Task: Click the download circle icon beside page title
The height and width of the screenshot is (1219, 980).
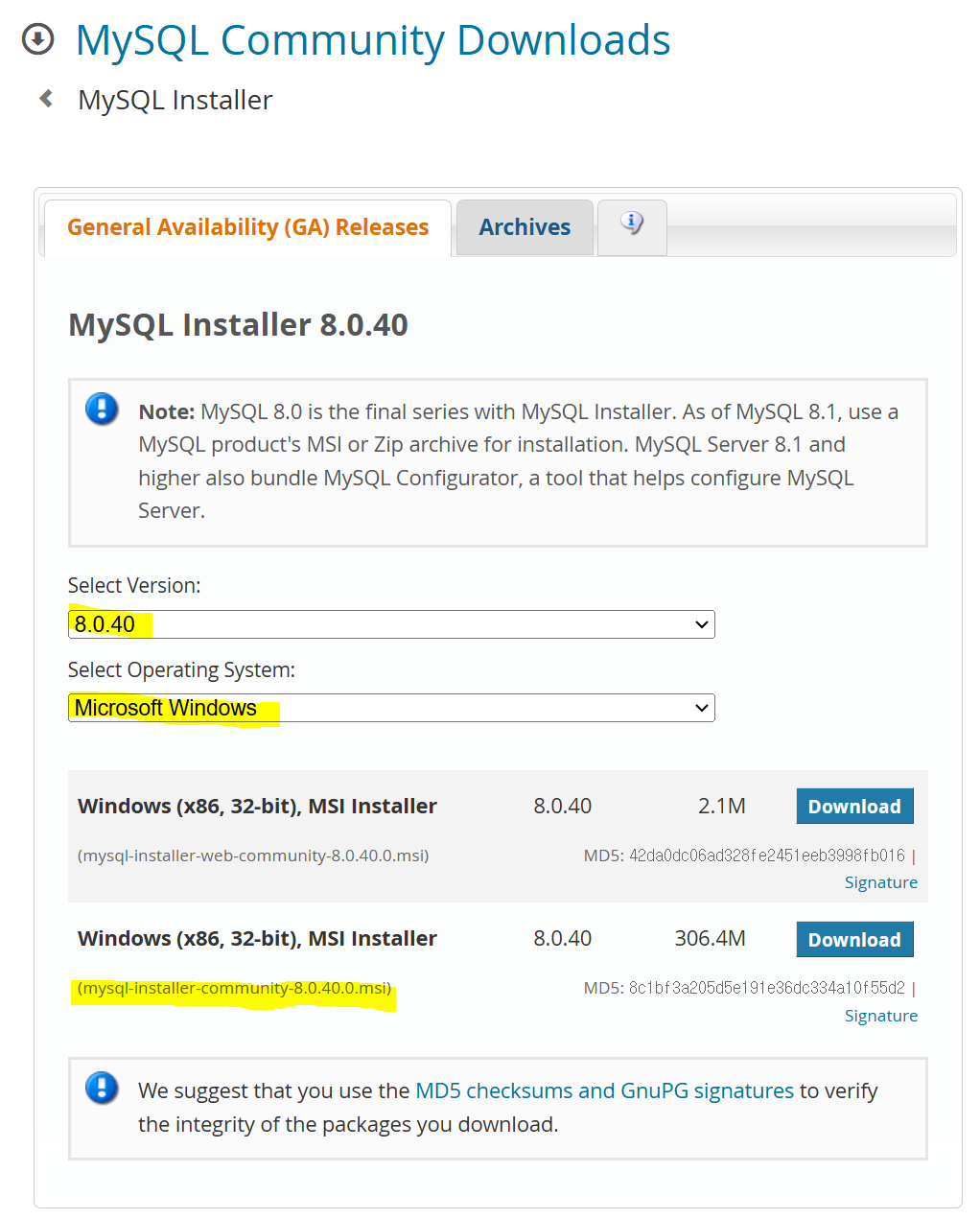Action: coord(37,40)
